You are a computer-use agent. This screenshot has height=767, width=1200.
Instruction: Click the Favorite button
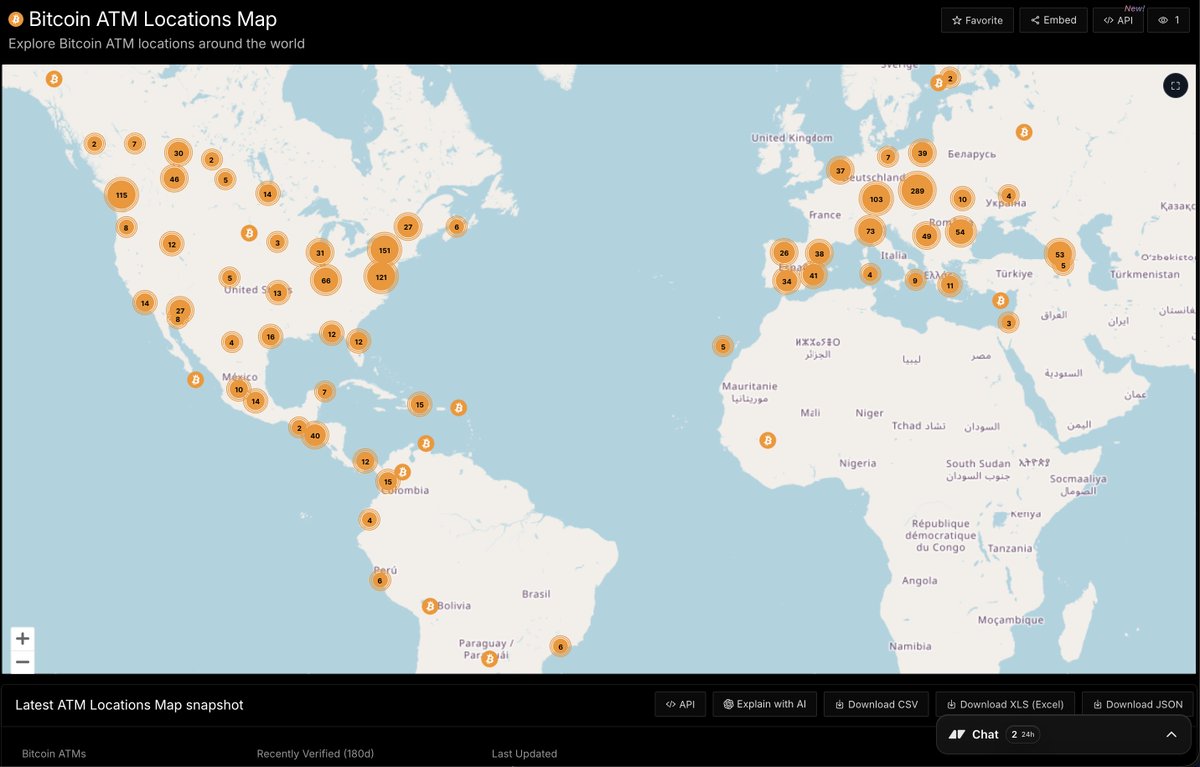[x=977, y=20]
